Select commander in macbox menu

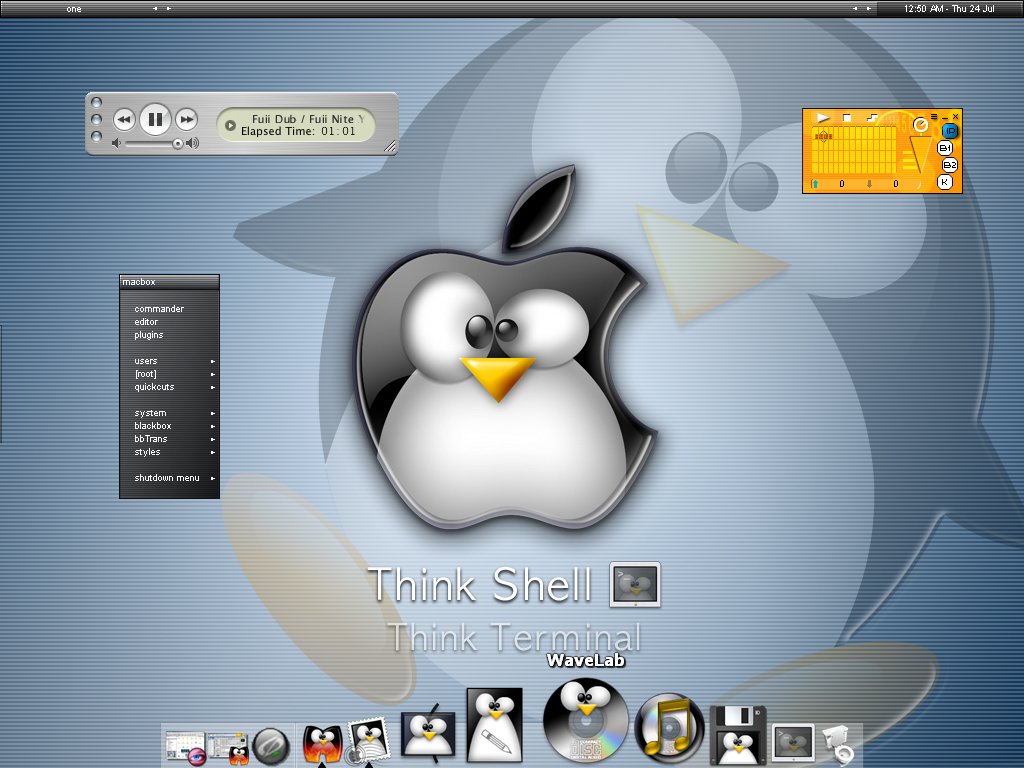(x=159, y=309)
